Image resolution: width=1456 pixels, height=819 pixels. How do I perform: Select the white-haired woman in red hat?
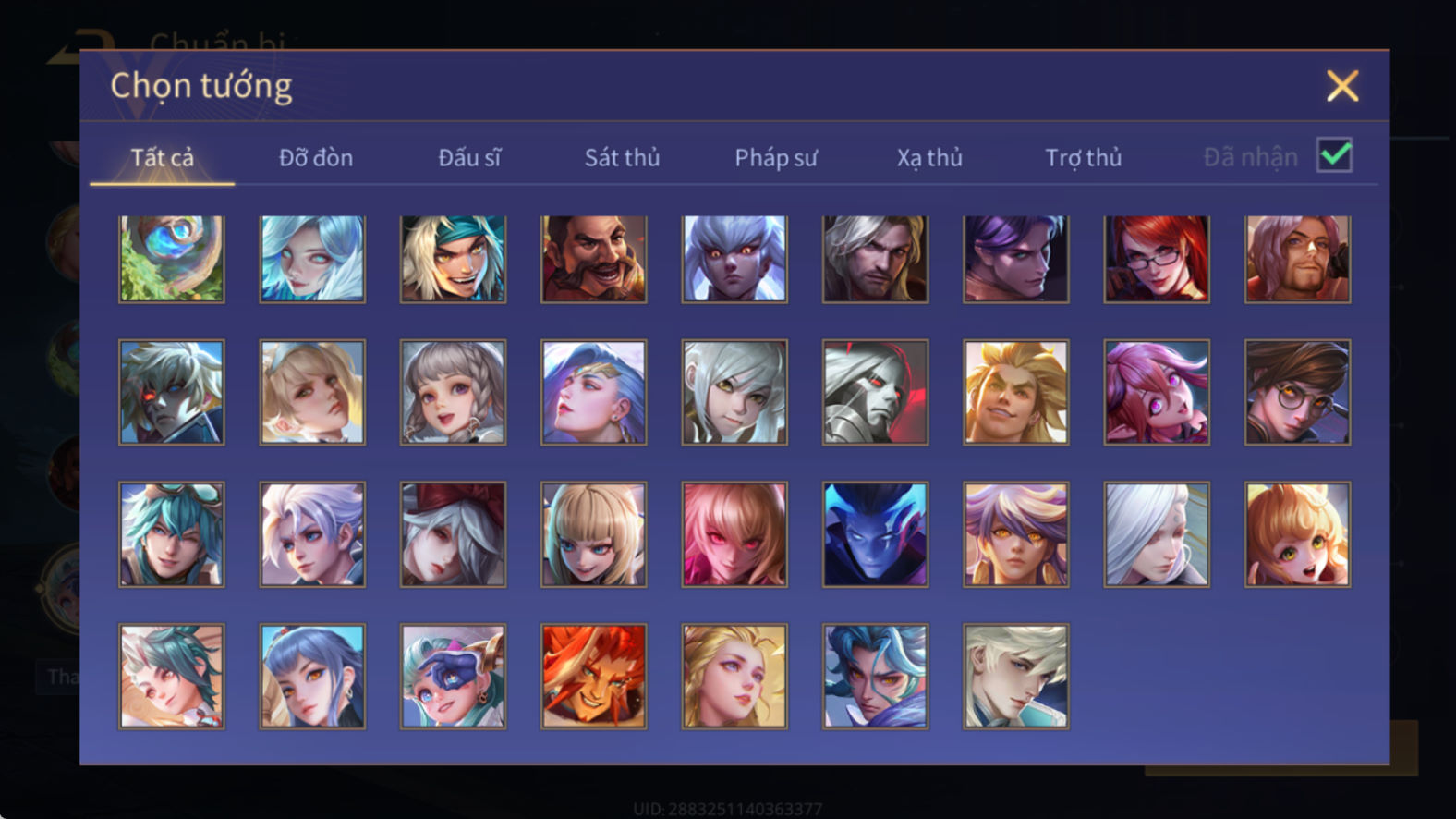(x=453, y=533)
